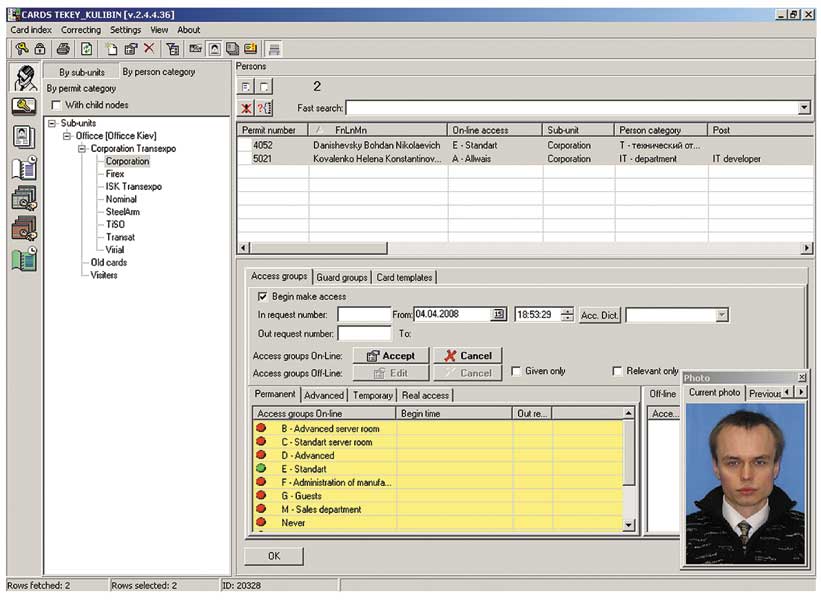Click the red status dot for G - Guests
Screen dimensions: 821x600
(262, 496)
